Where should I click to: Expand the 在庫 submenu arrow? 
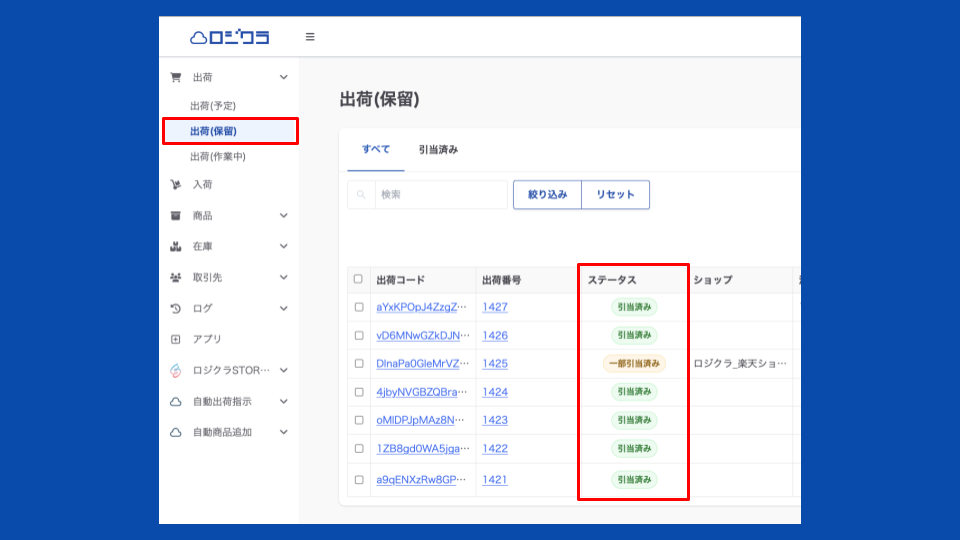pyautogui.click(x=284, y=246)
